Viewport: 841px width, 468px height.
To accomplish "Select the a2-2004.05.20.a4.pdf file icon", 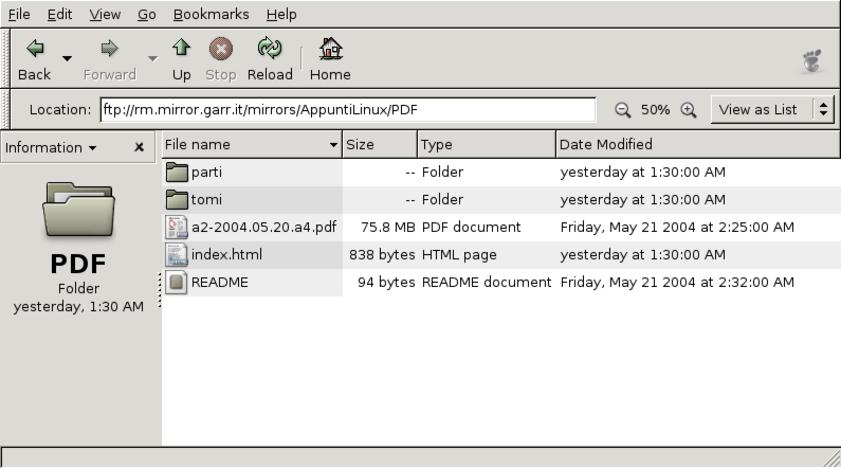I will tap(176, 227).
